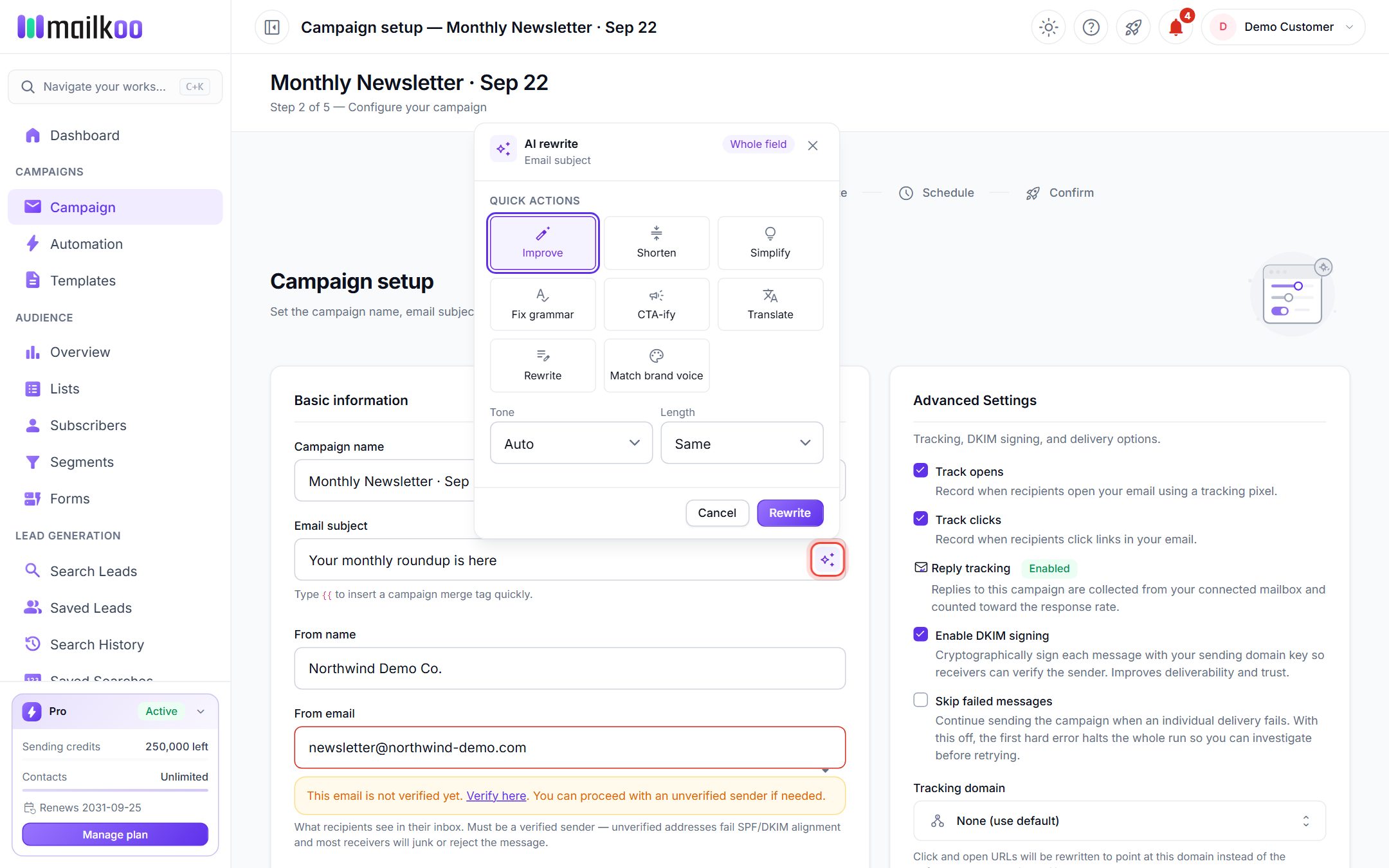
Task: Collapse the sidebar panel toggle icon
Action: pos(272,27)
